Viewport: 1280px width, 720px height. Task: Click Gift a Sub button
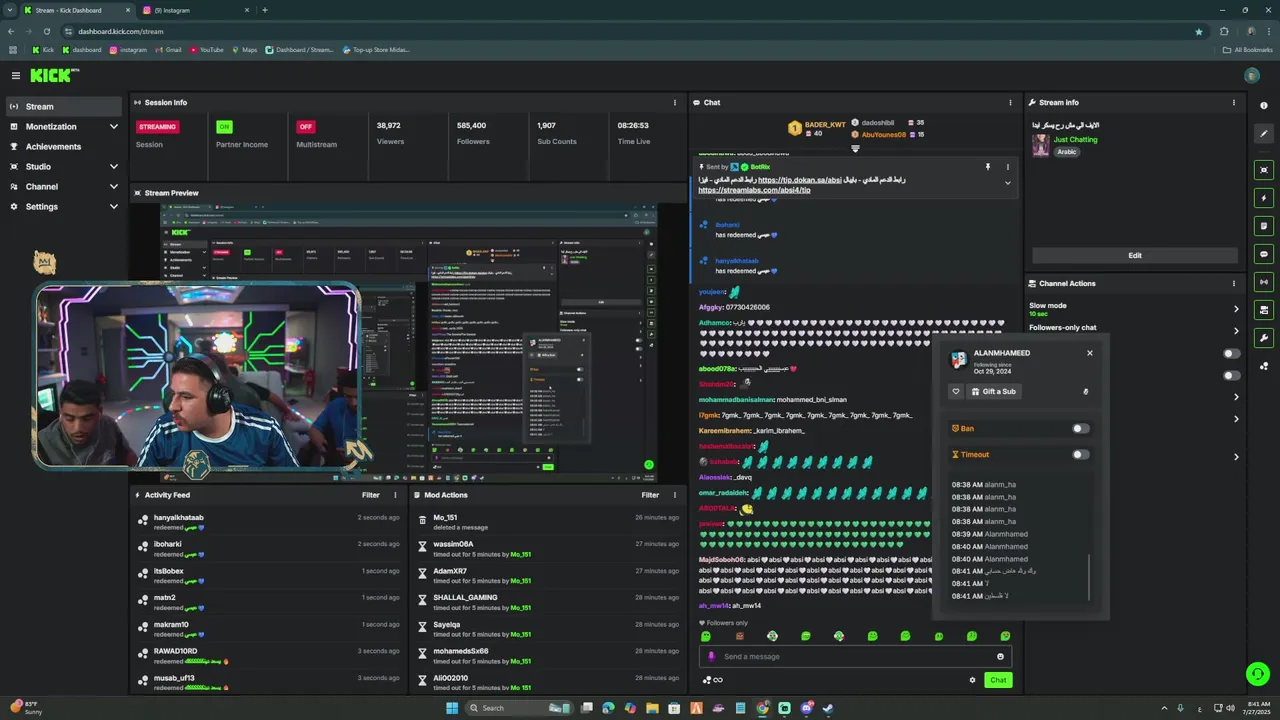(994, 392)
